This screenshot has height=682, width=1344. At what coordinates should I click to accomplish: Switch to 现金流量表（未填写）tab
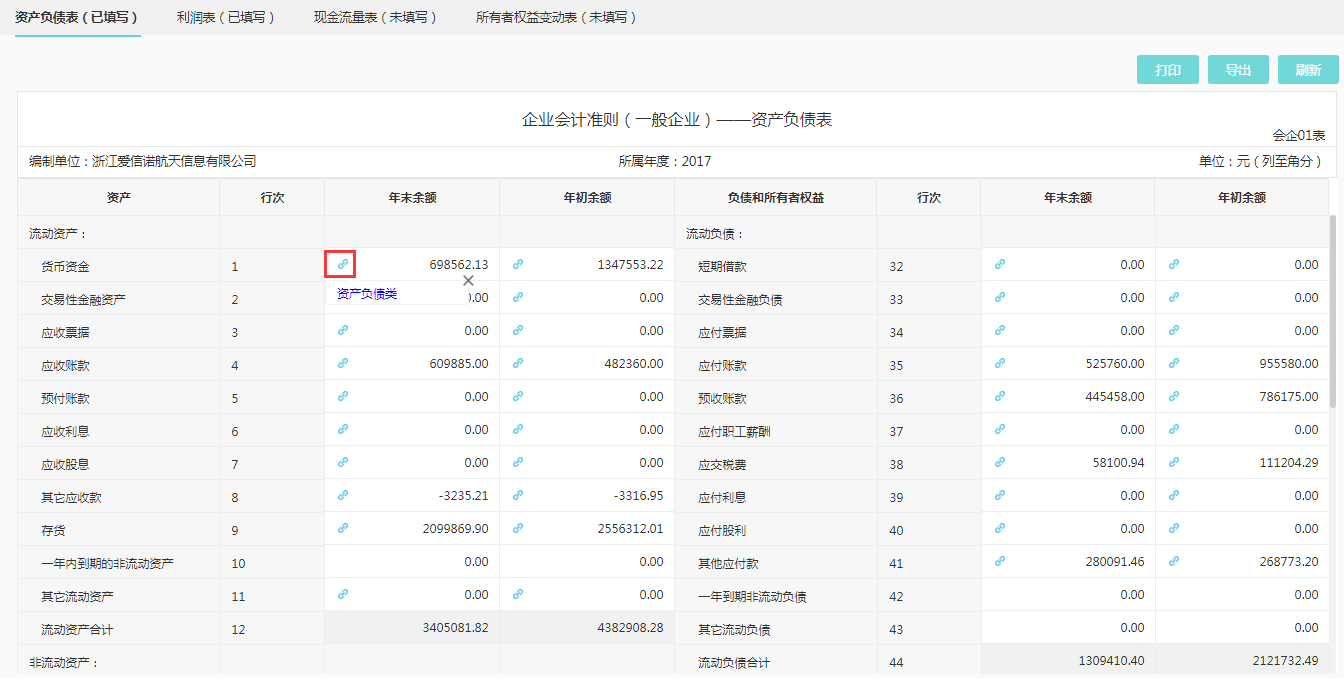pos(375,17)
